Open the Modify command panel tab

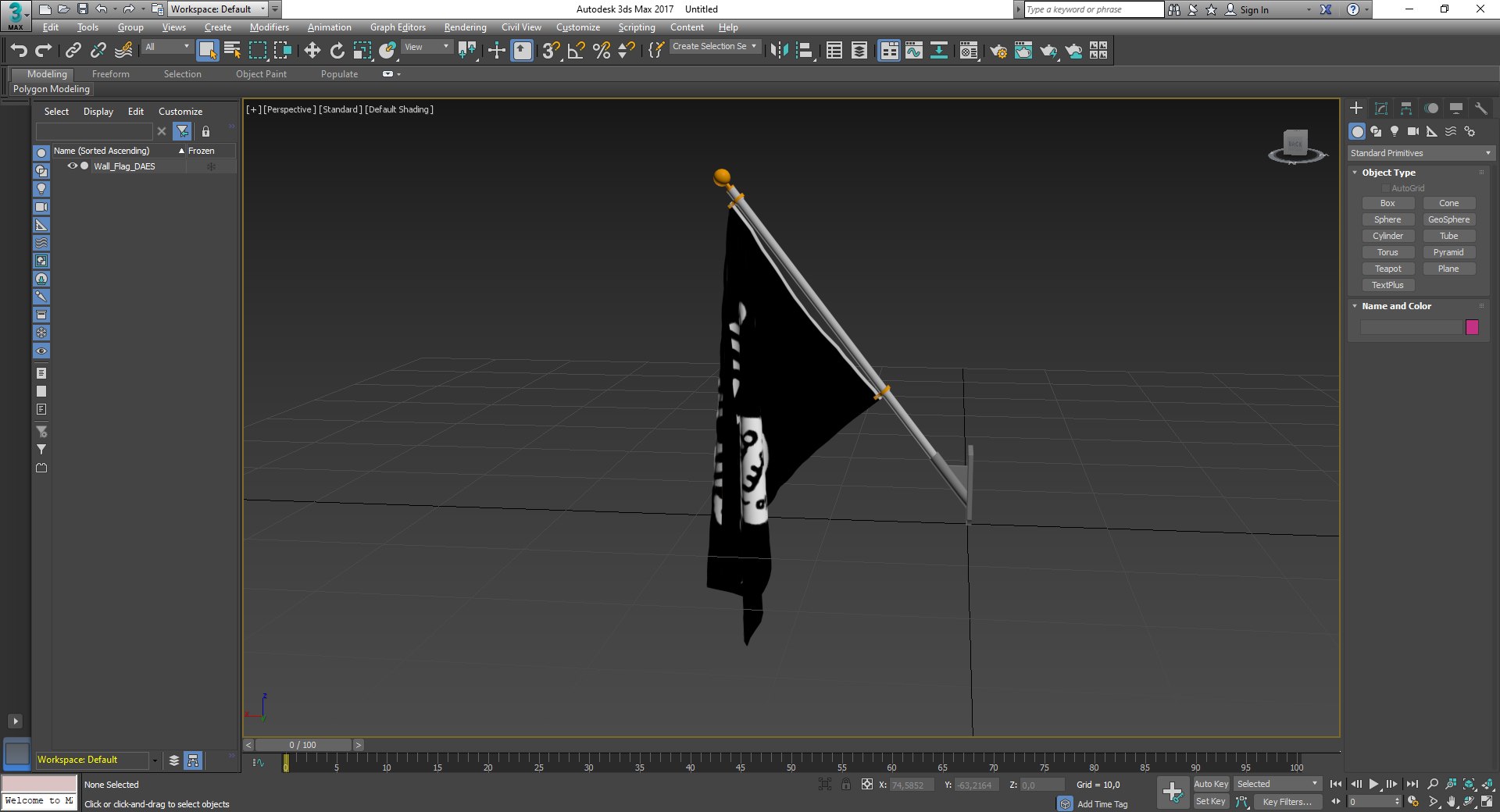tap(1381, 109)
